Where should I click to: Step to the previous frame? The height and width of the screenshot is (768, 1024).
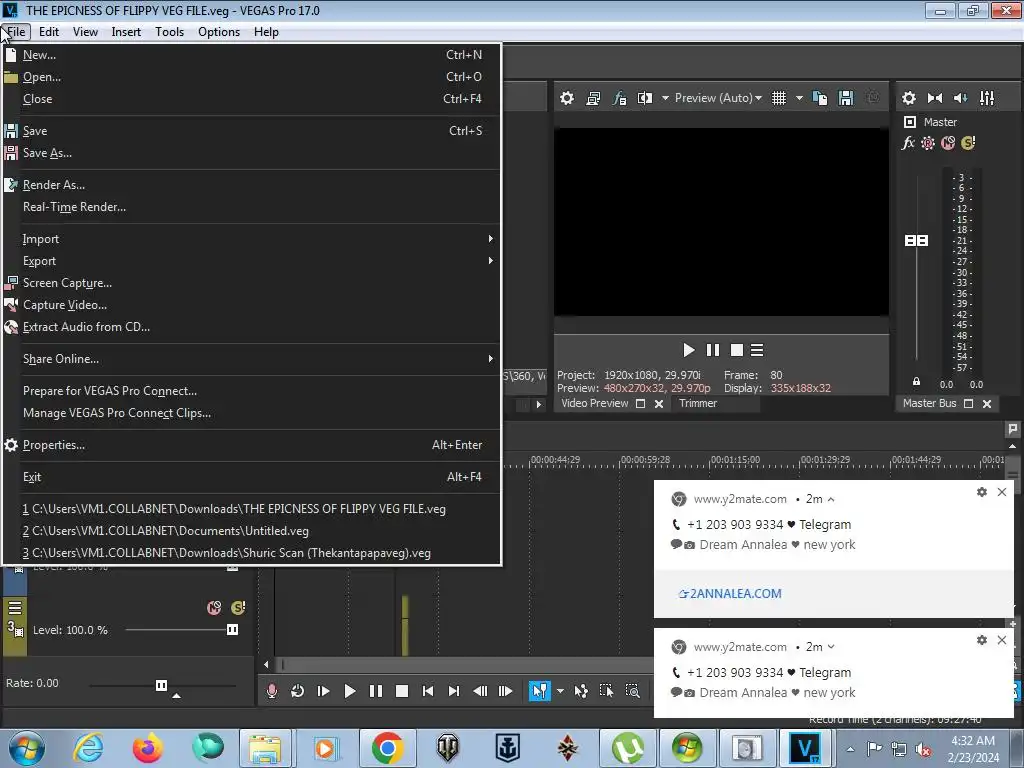(x=480, y=691)
